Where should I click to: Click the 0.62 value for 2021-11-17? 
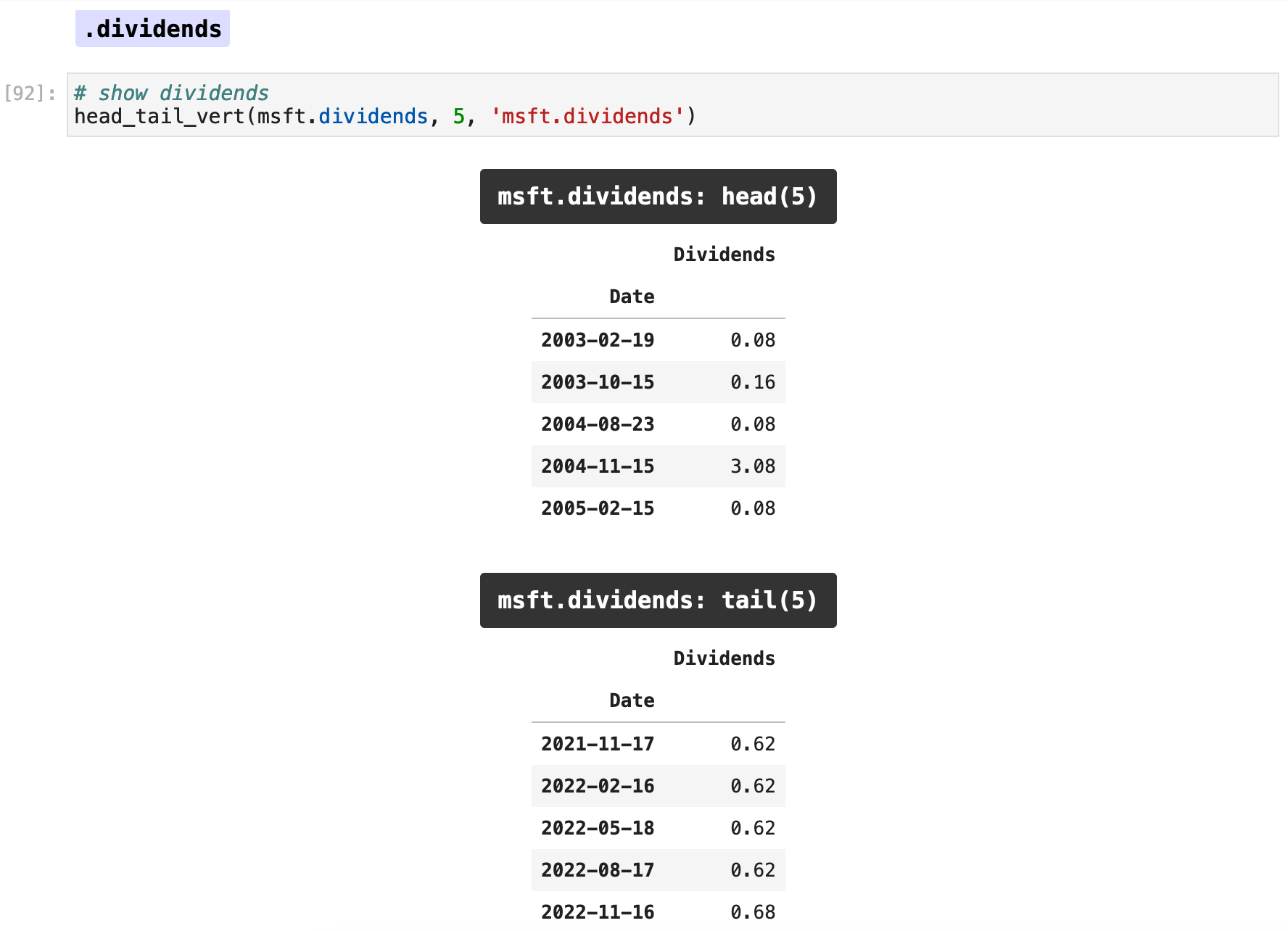(x=753, y=744)
